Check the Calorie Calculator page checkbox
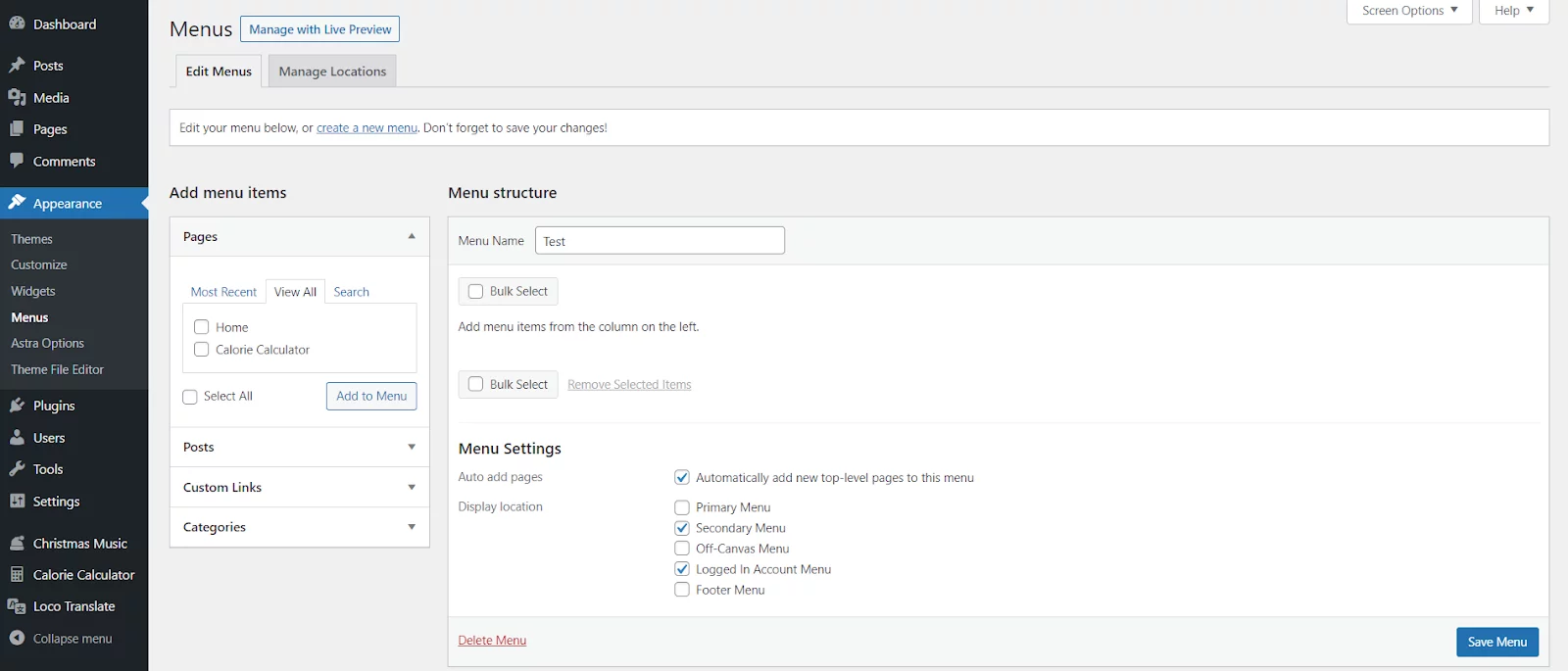The image size is (1568, 671). [x=202, y=350]
